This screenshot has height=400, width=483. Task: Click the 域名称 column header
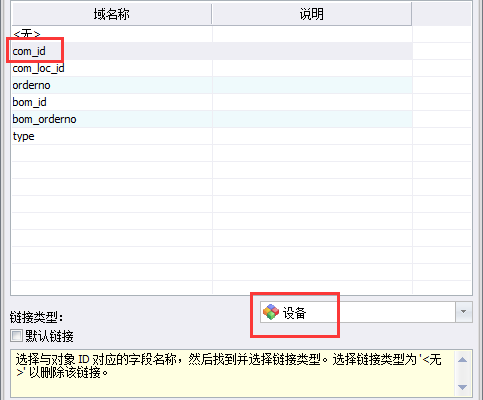point(112,14)
